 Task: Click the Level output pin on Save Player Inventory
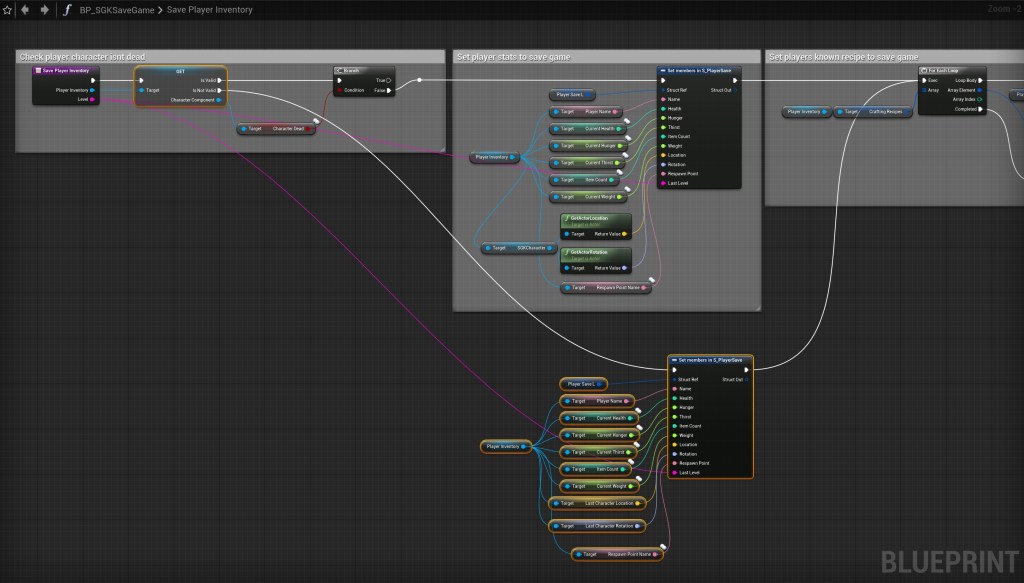click(92, 99)
